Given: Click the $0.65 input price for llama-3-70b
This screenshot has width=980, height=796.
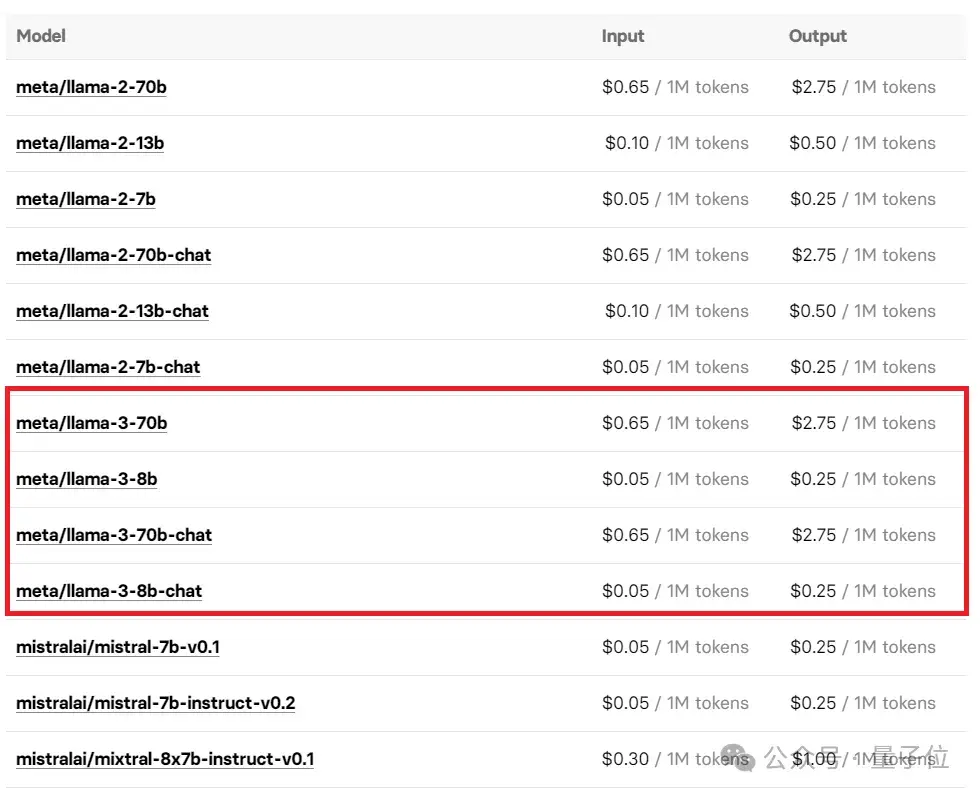Looking at the screenshot, I should click(625, 423).
